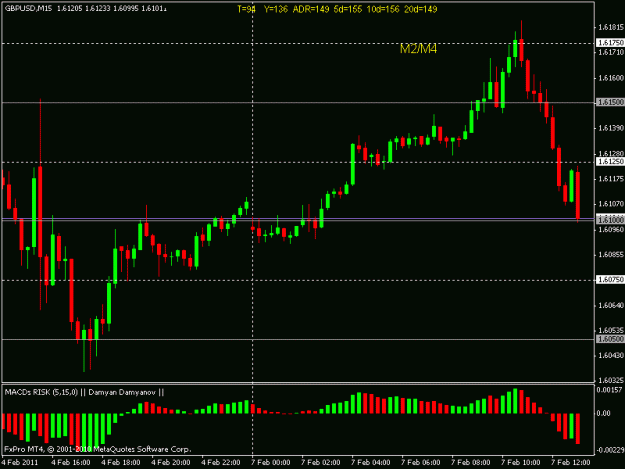The width and height of the screenshot is (625, 469).
Task: Click the 1.61500 price level label
Action: [610, 102]
